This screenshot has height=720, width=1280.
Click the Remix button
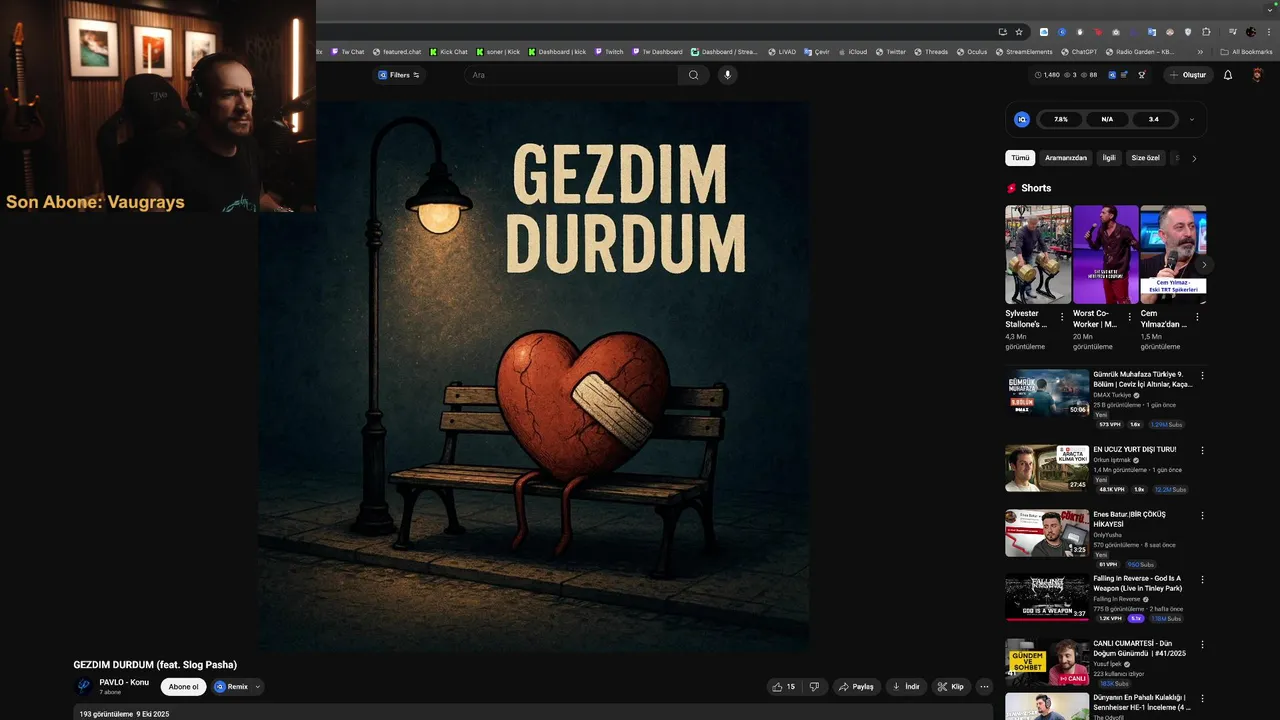point(231,687)
